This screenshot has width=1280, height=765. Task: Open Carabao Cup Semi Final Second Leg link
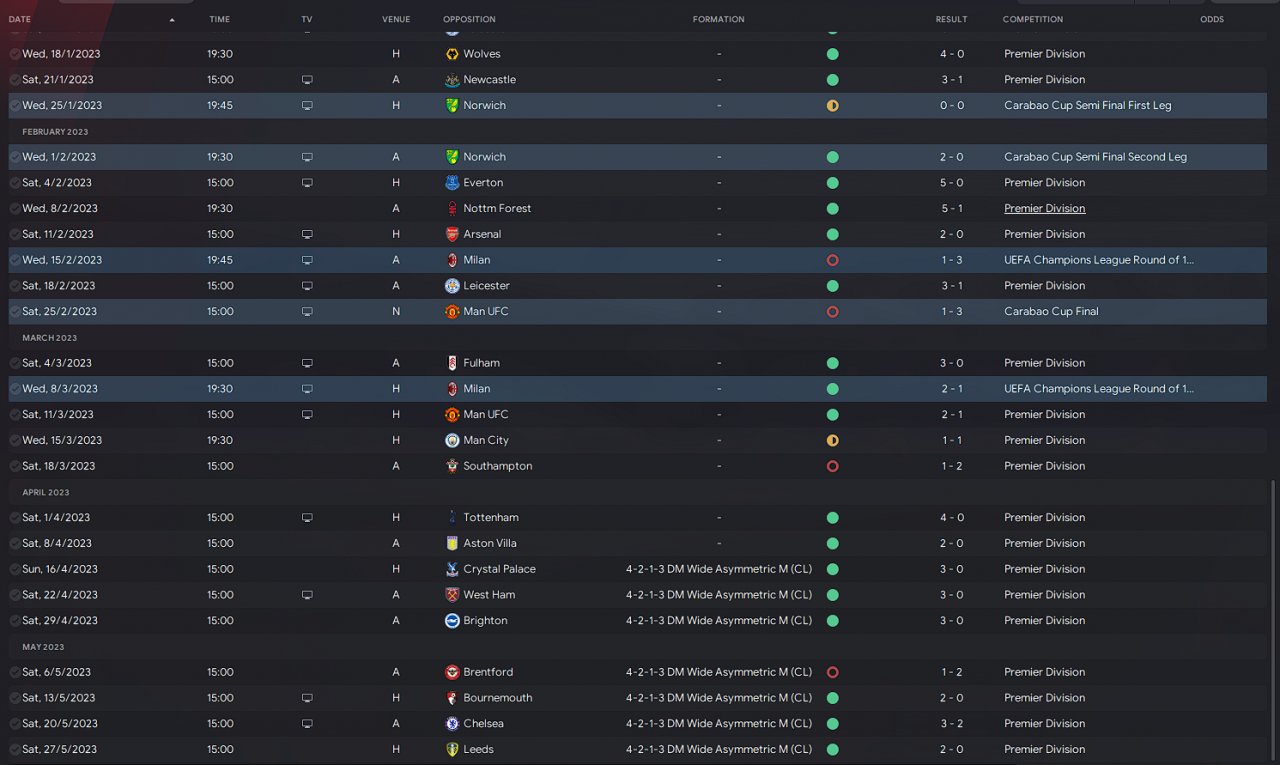(x=1095, y=157)
